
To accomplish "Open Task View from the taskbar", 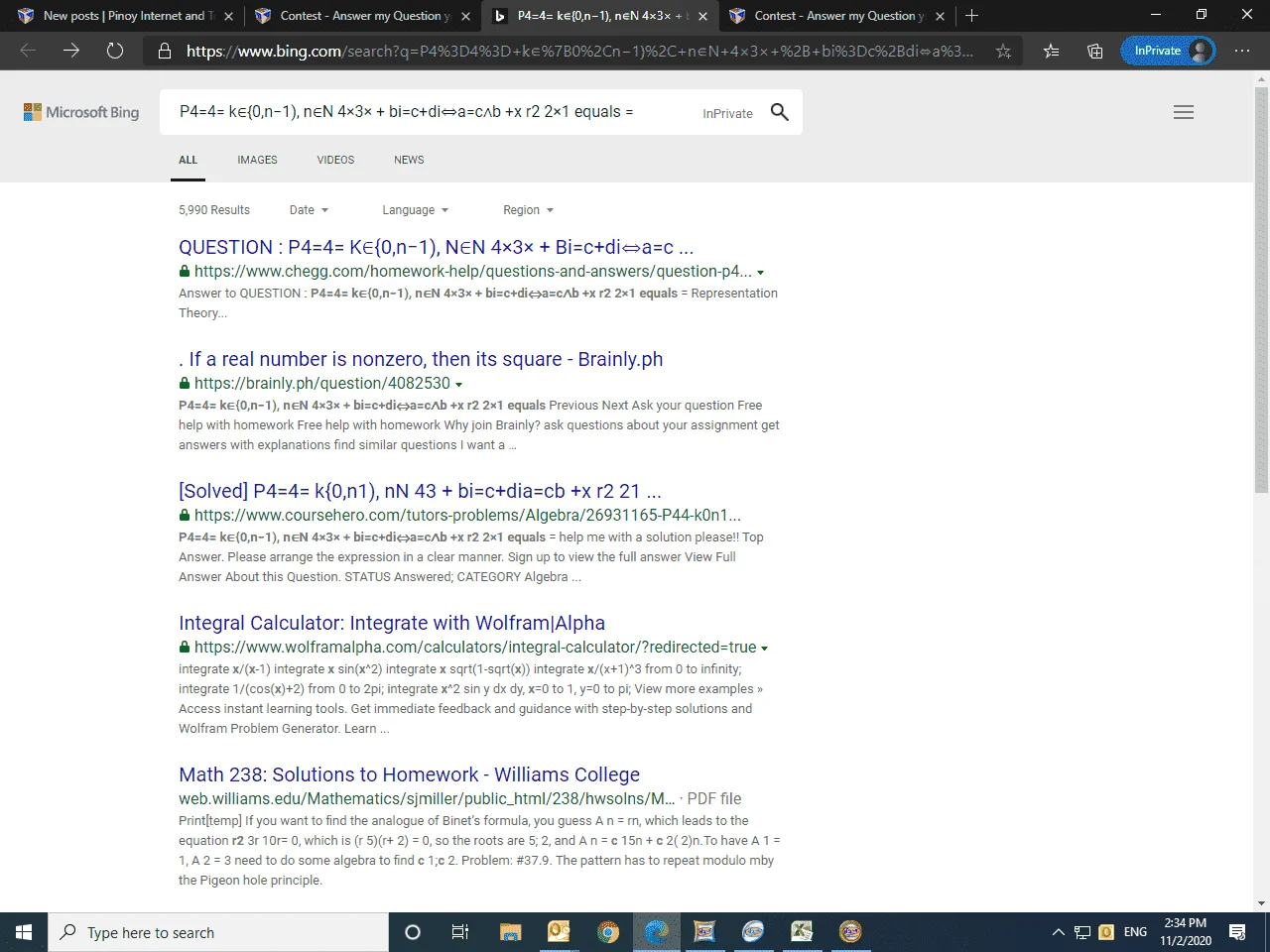I will point(460,932).
